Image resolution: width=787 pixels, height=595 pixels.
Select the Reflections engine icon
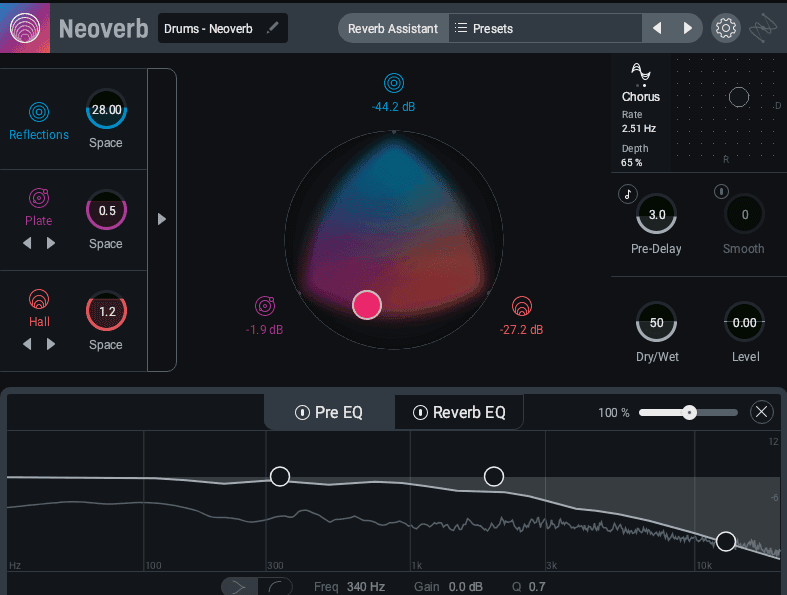(39, 111)
